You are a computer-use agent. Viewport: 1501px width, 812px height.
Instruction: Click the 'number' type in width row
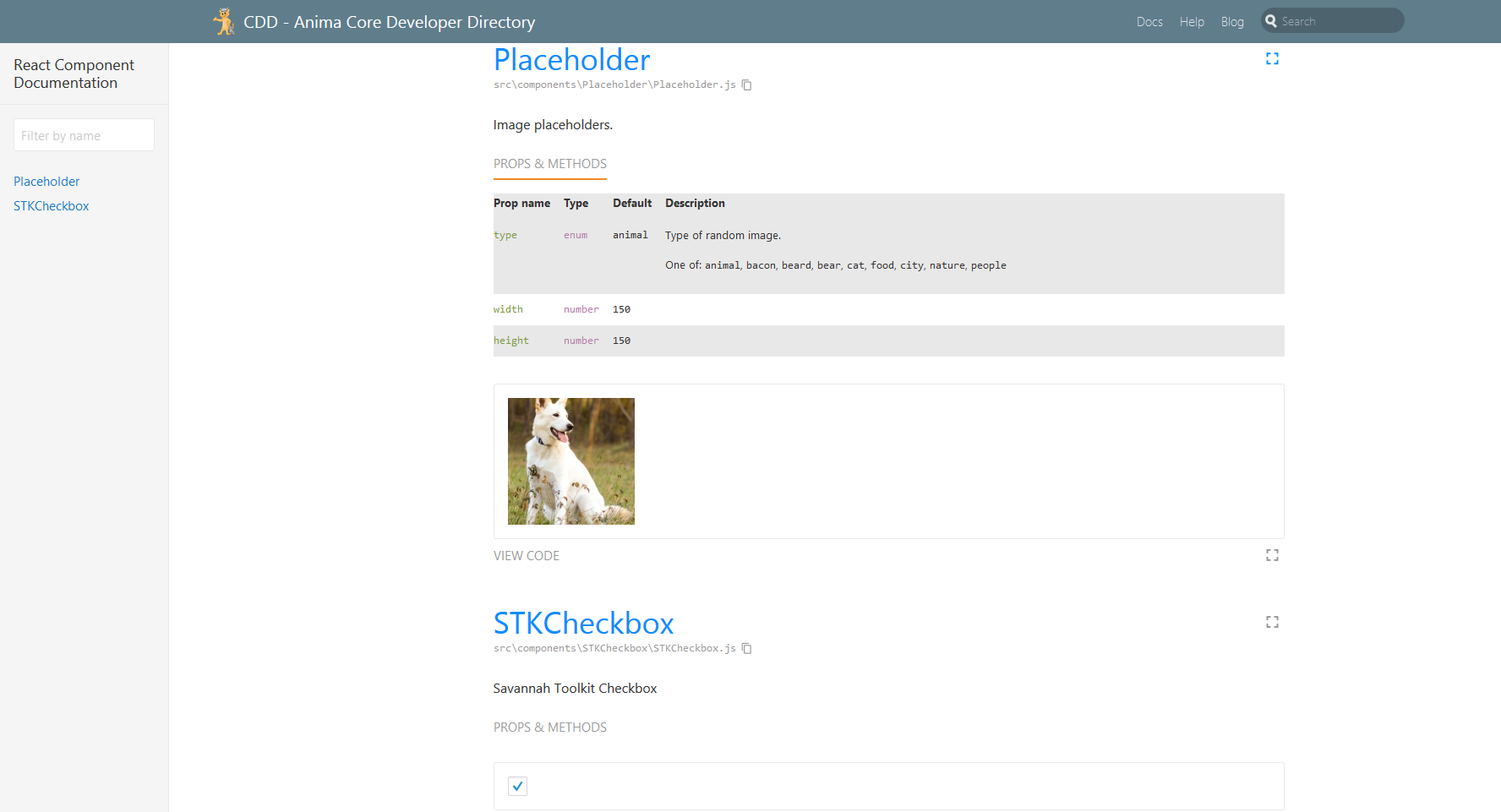[x=581, y=310]
